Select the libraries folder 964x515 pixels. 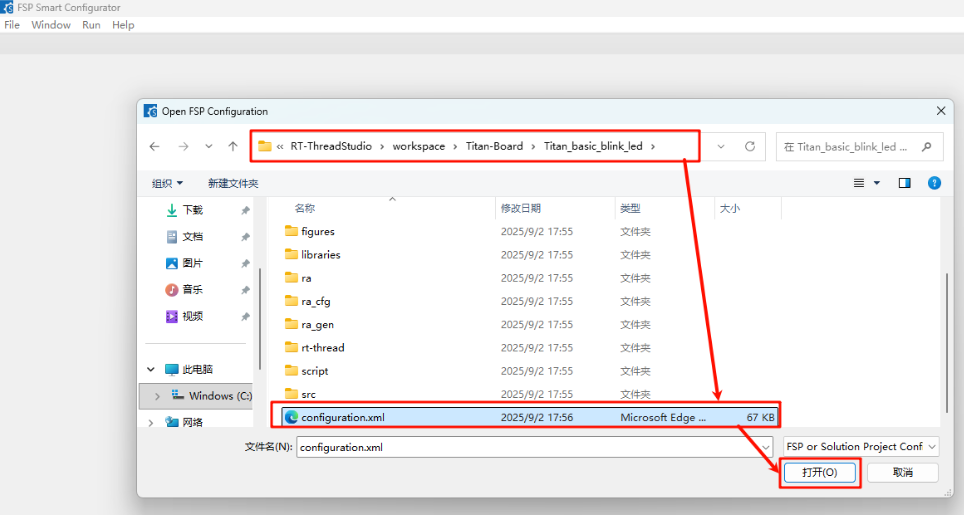(x=320, y=255)
